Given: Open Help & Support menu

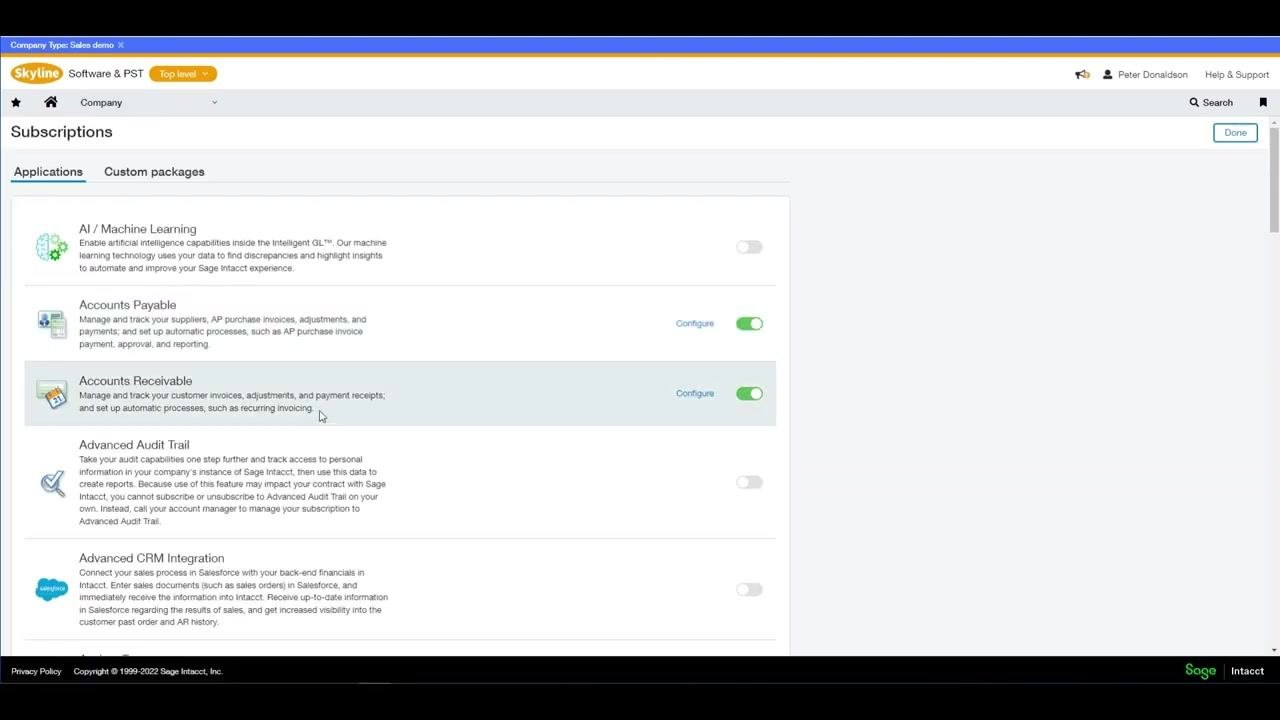Looking at the screenshot, I should click(x=1237, y=74).
